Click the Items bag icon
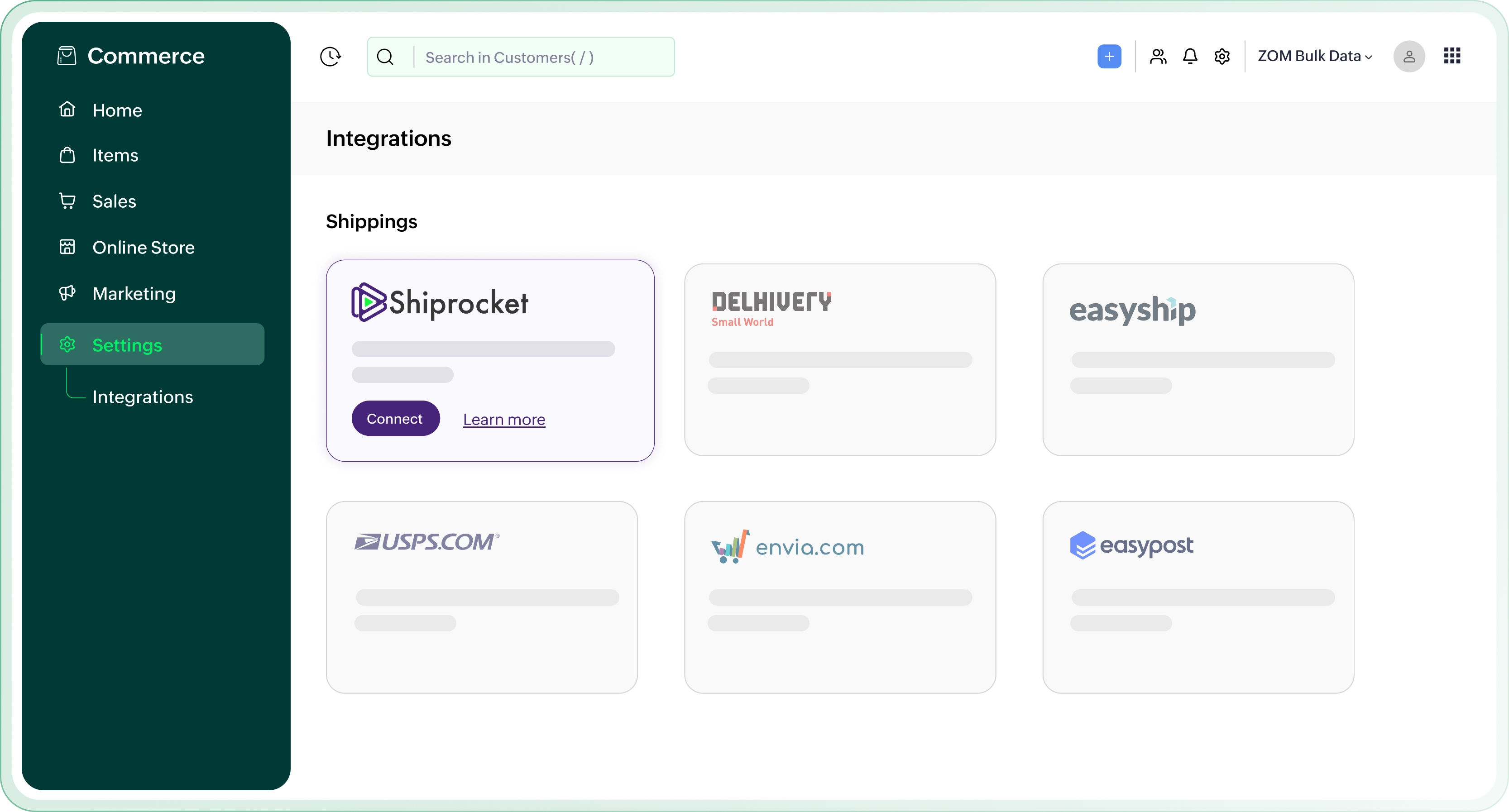 tap(67, 155)
